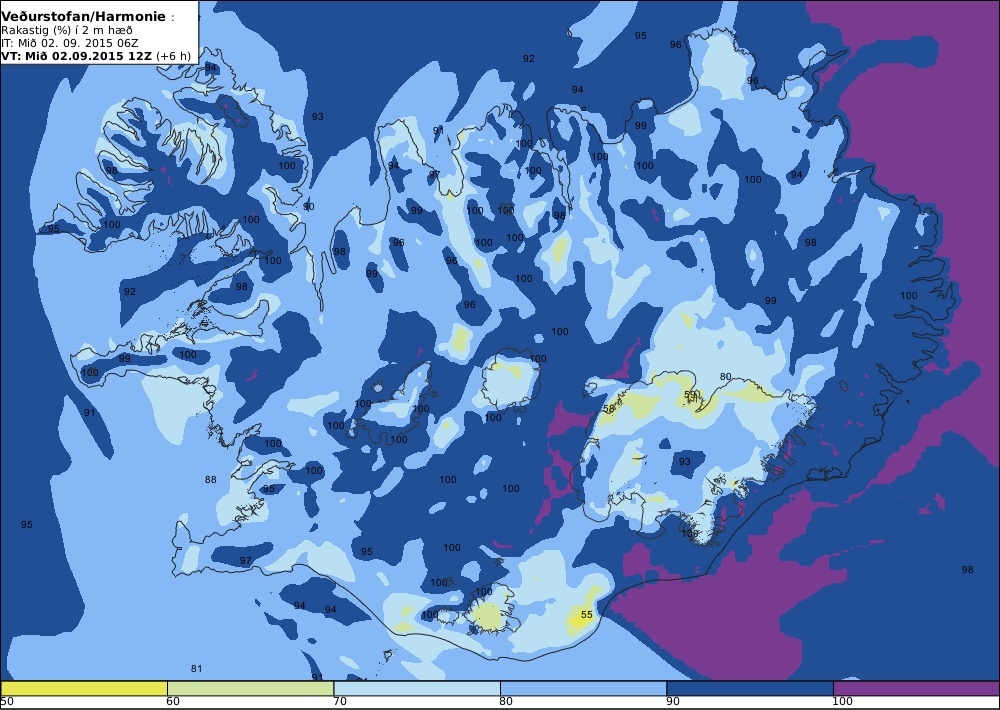
Task: Click the legend scale label '100'
Action: 842,702
